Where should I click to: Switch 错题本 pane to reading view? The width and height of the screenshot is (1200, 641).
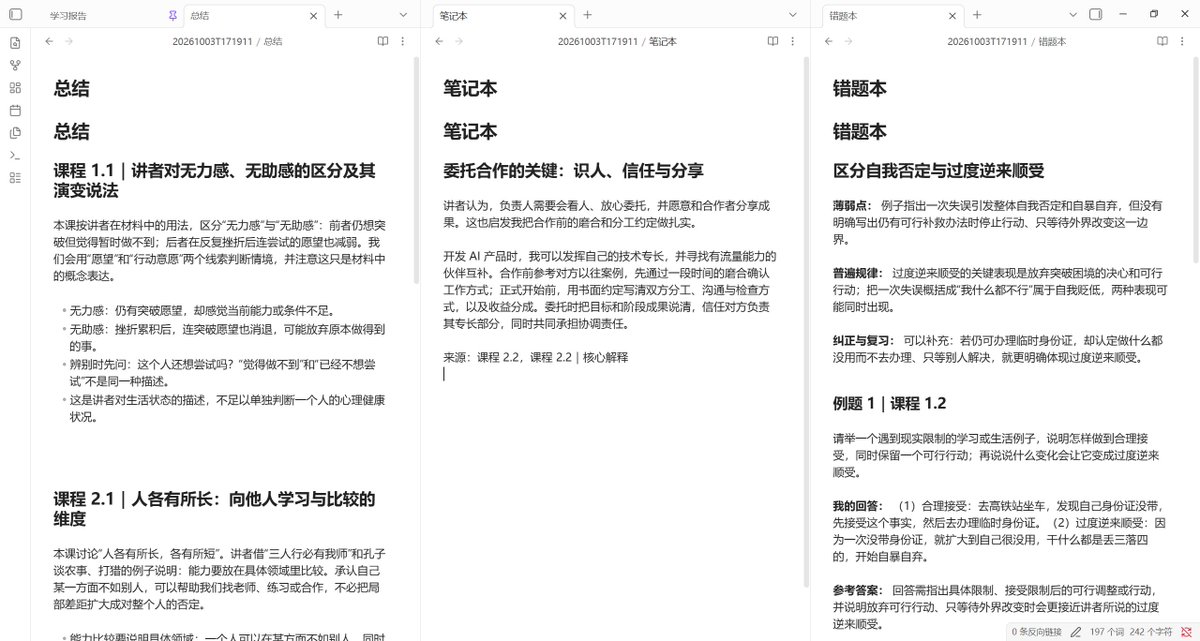(x=1163, y=41)
